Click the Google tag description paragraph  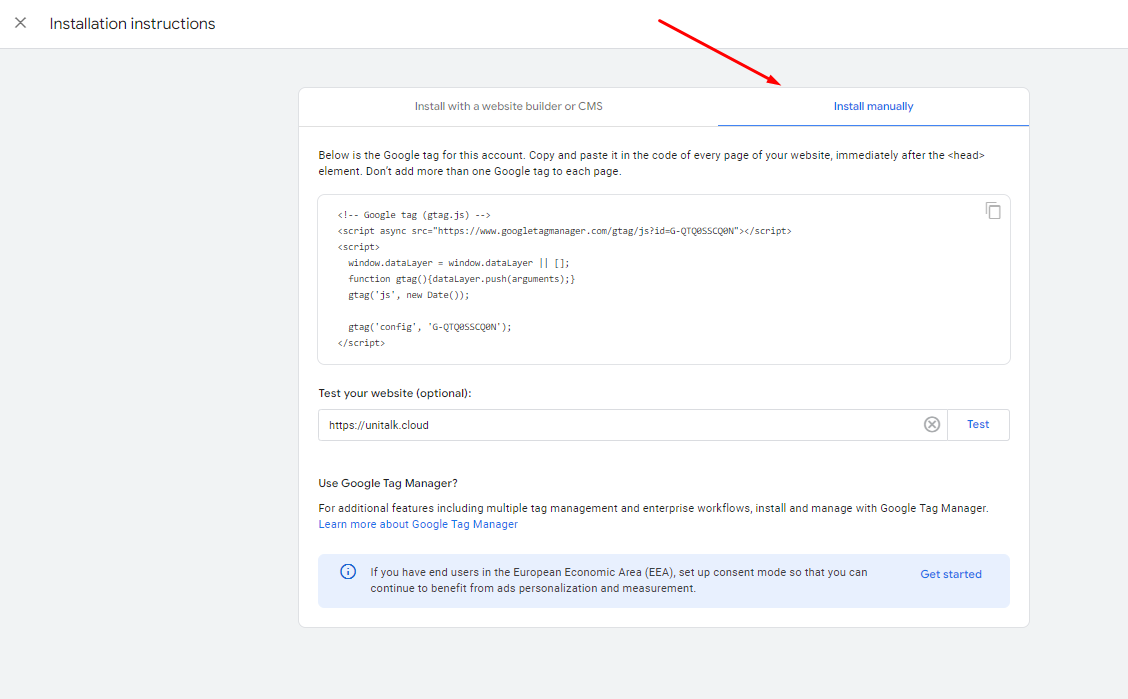coord(652,164)
